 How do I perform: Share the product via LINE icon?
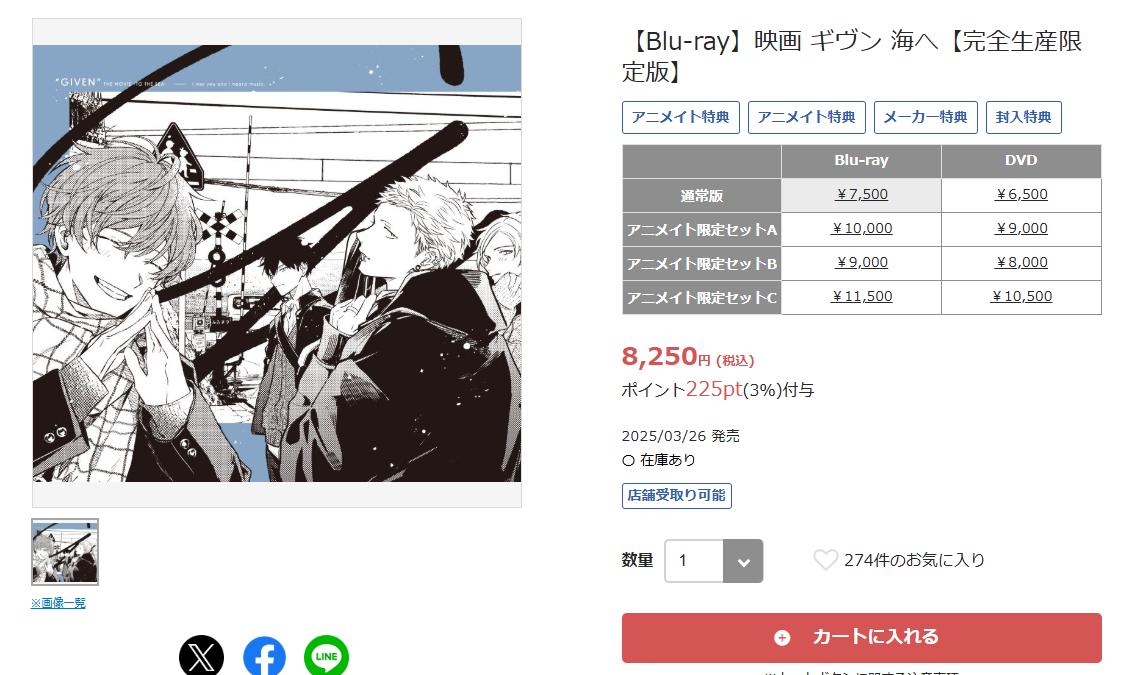coord(326,656)
